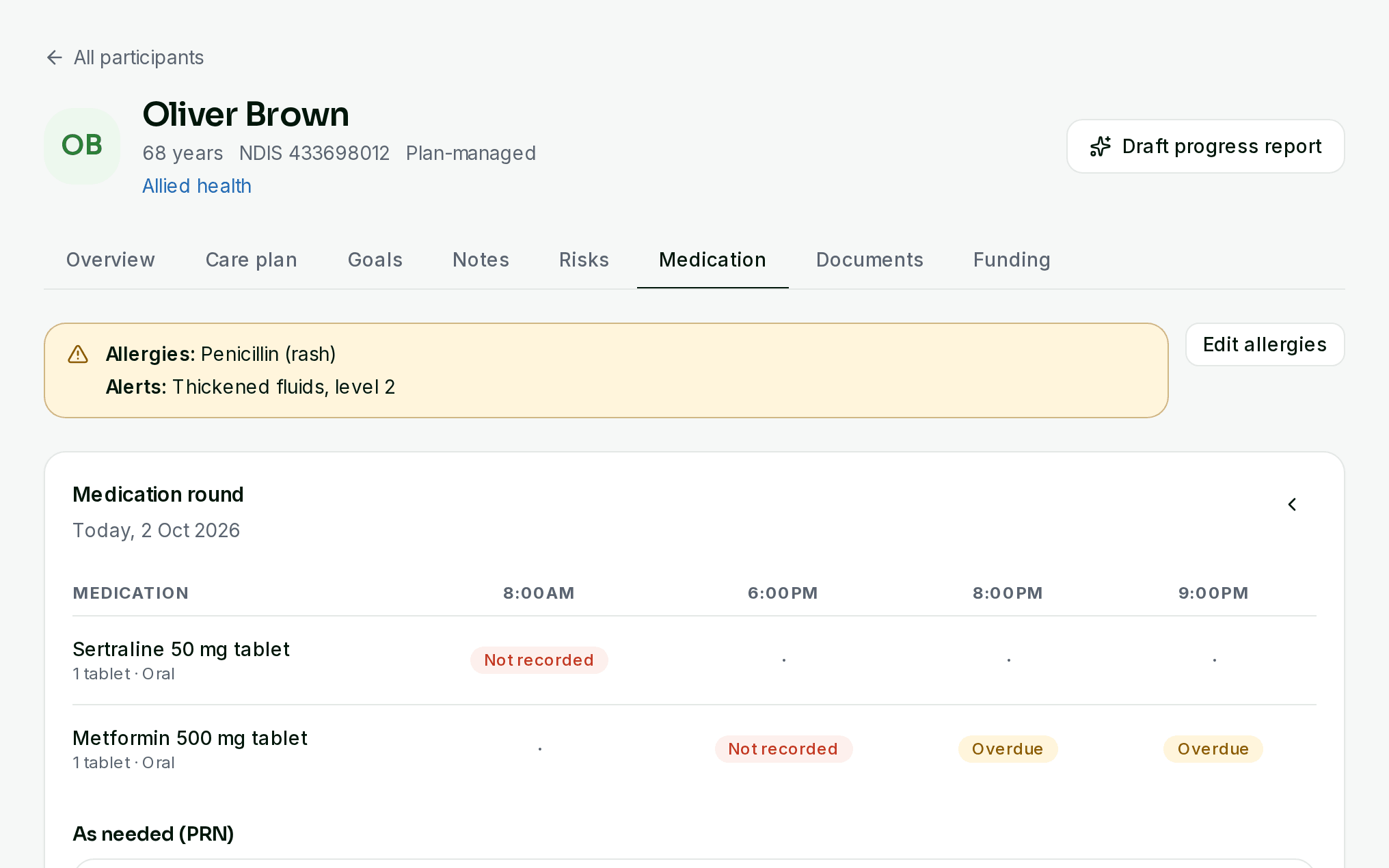The width and height of the screenshot is (1389, 868).
Task: Click the Plan-managed label
Action: click(x=471, y=153)
